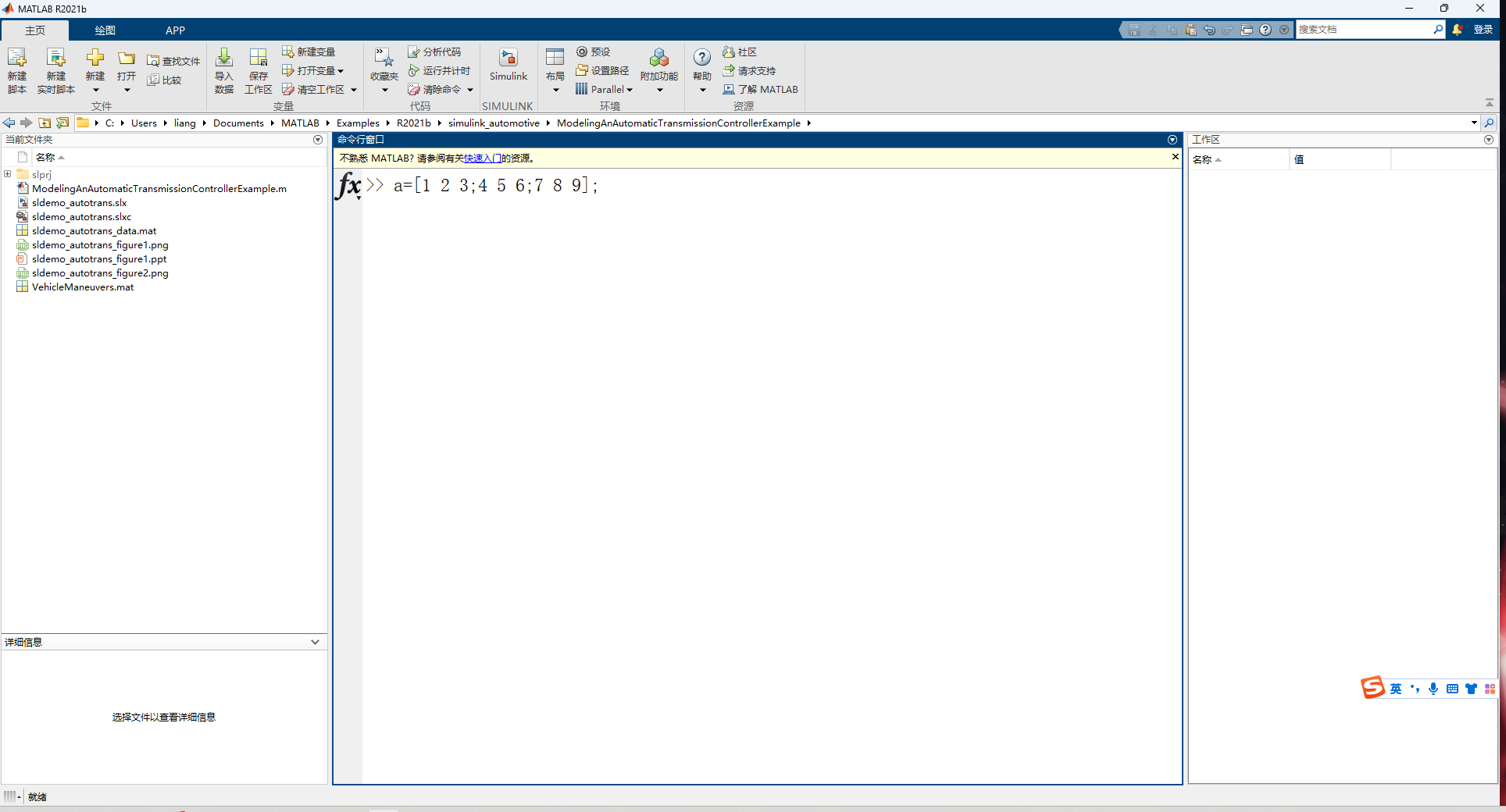Viewport: 1506px width, 812px height.
Task: Click Documents in the address path
Action: tap(238, 123)
